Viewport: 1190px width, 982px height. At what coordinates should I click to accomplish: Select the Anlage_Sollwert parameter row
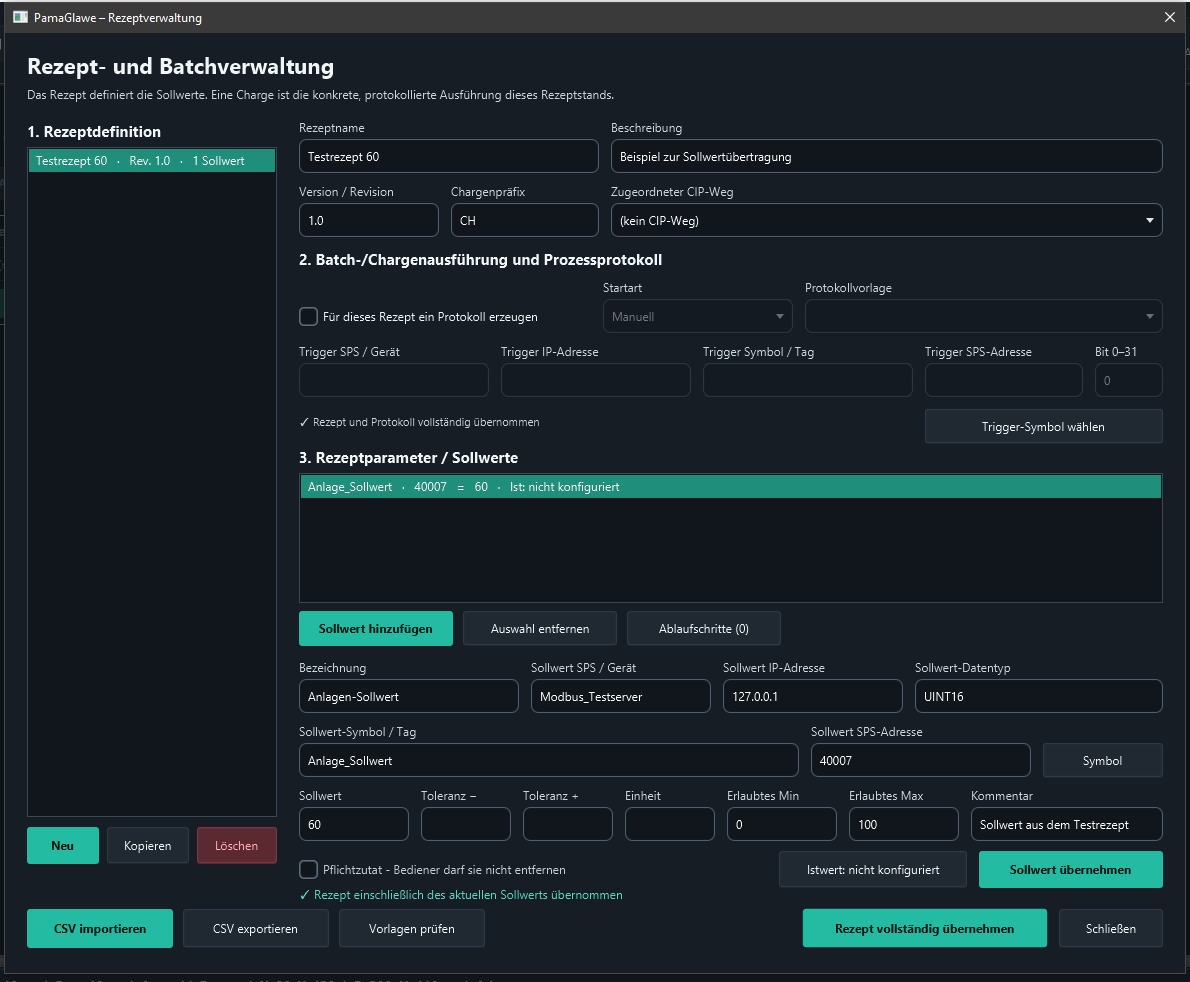(730, 486)
